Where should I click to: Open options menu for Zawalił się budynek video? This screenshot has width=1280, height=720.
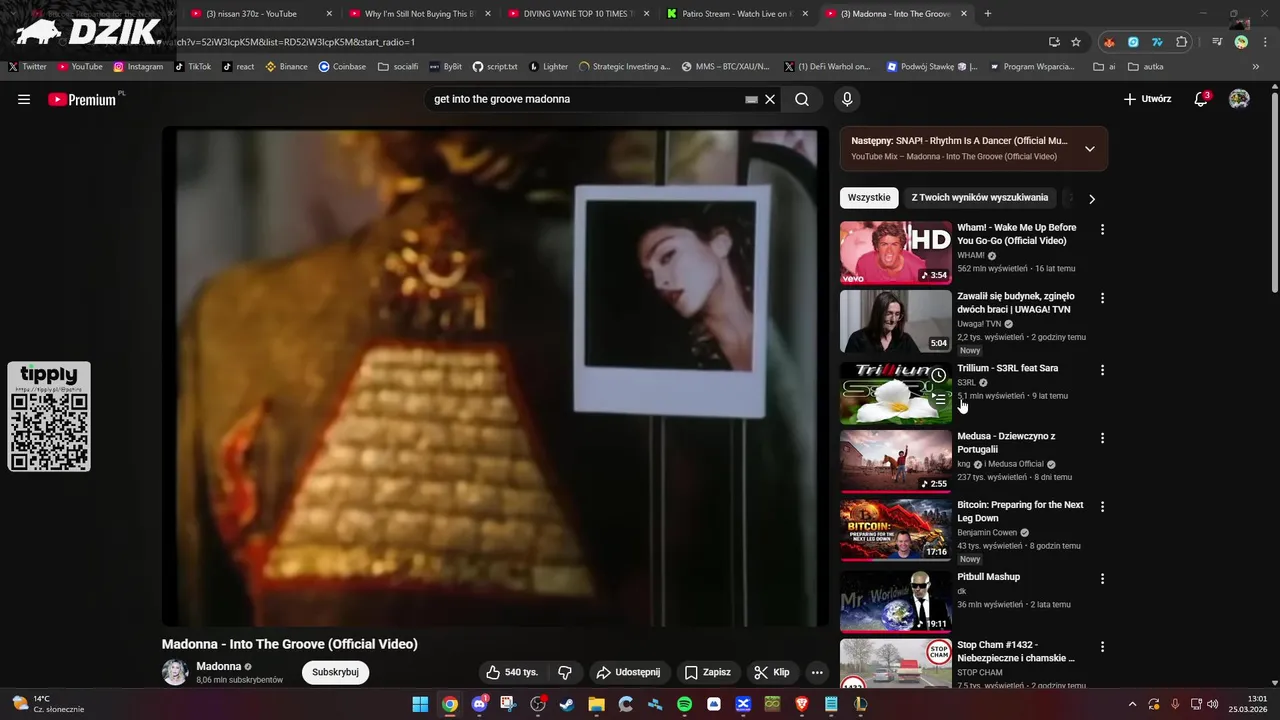pyautogui.click(x=1103, y=298)
